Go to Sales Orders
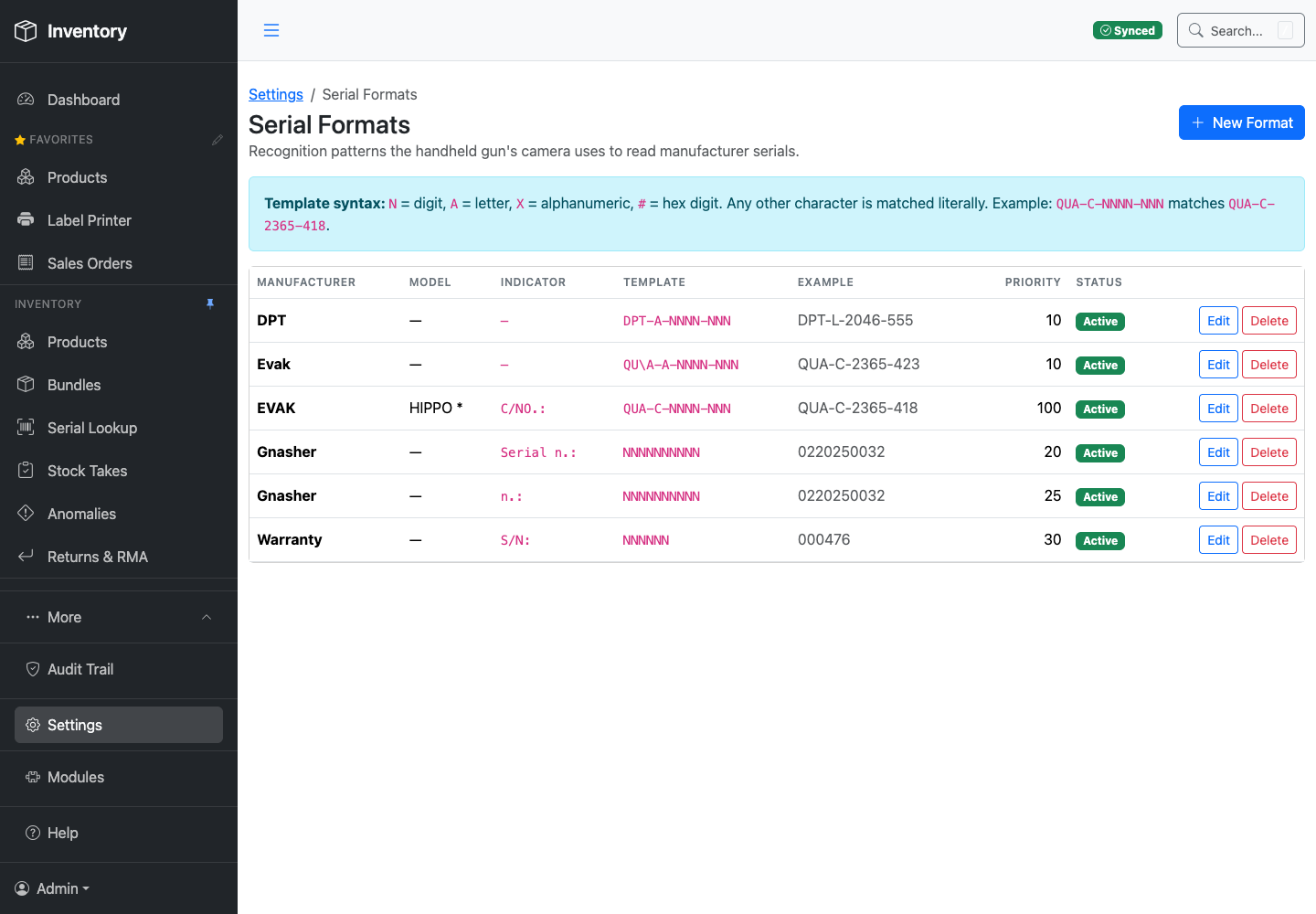The height and width of the screenshot is (914, 1316). click(x=119, y=263)
